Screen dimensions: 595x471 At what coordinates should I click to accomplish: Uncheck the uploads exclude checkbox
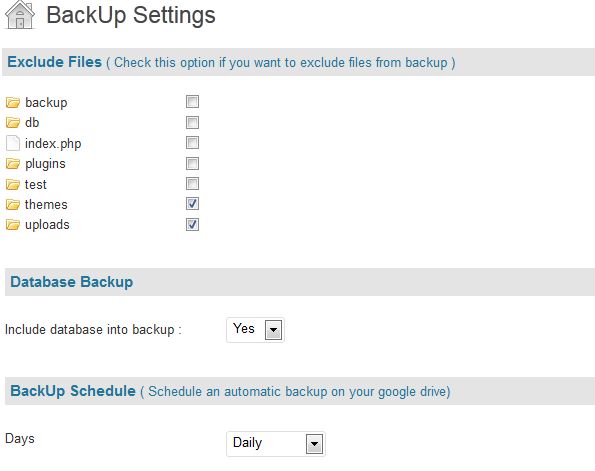click(192, 224)
